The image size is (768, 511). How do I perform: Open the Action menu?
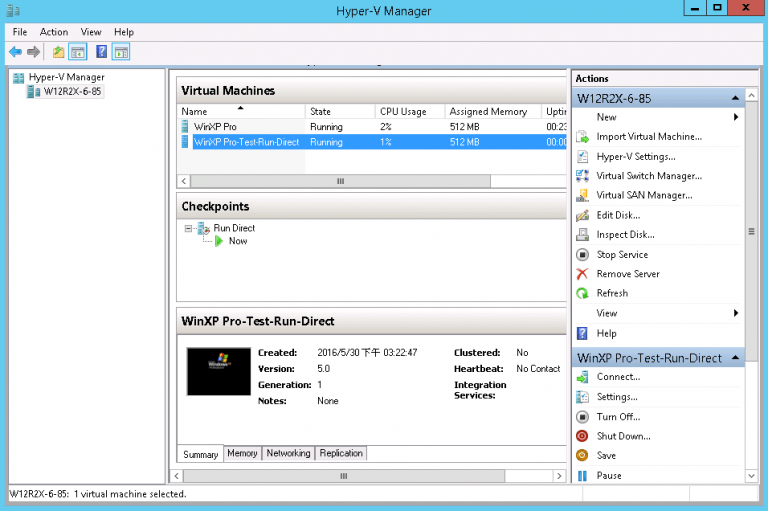tap(54, 32)
